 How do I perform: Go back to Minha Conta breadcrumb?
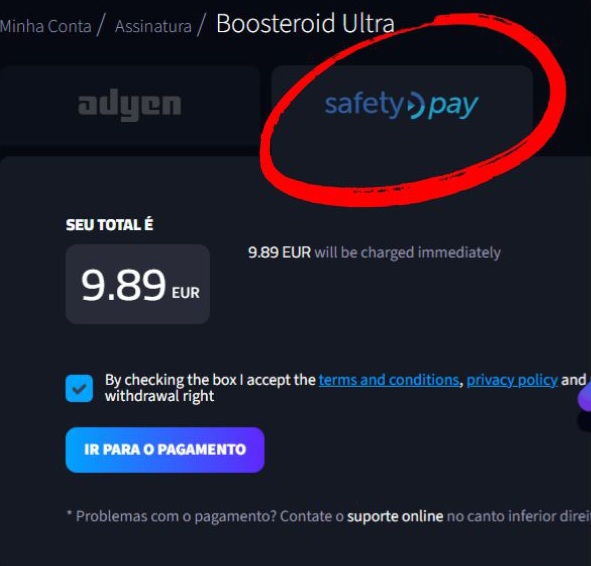tap(46, 26)
